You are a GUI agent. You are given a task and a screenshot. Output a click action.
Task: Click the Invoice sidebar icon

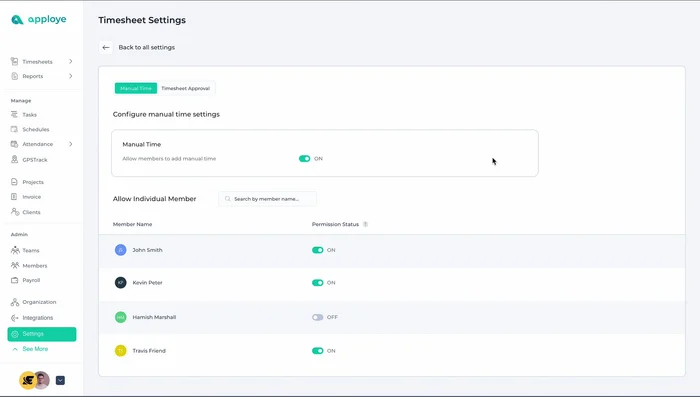[14, 196]
